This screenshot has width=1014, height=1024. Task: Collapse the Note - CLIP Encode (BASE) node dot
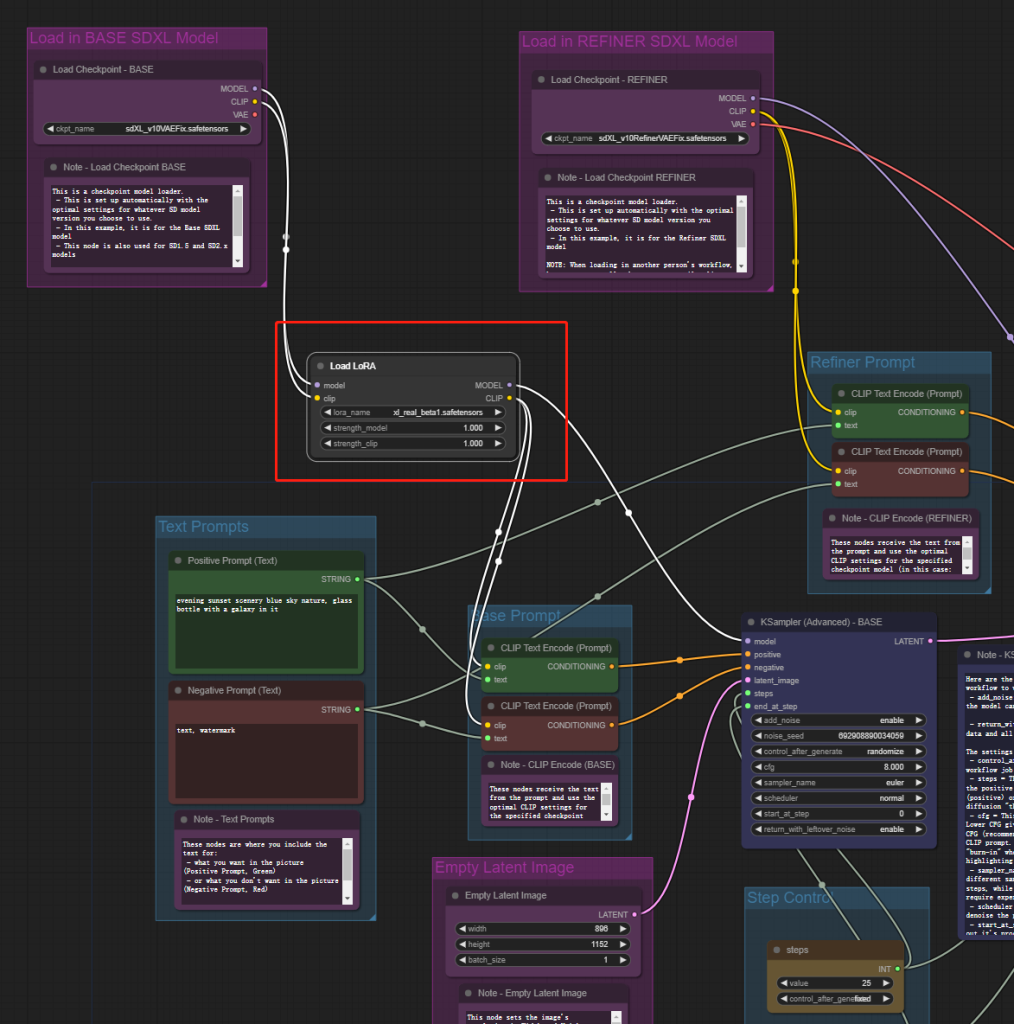(491, 765)
